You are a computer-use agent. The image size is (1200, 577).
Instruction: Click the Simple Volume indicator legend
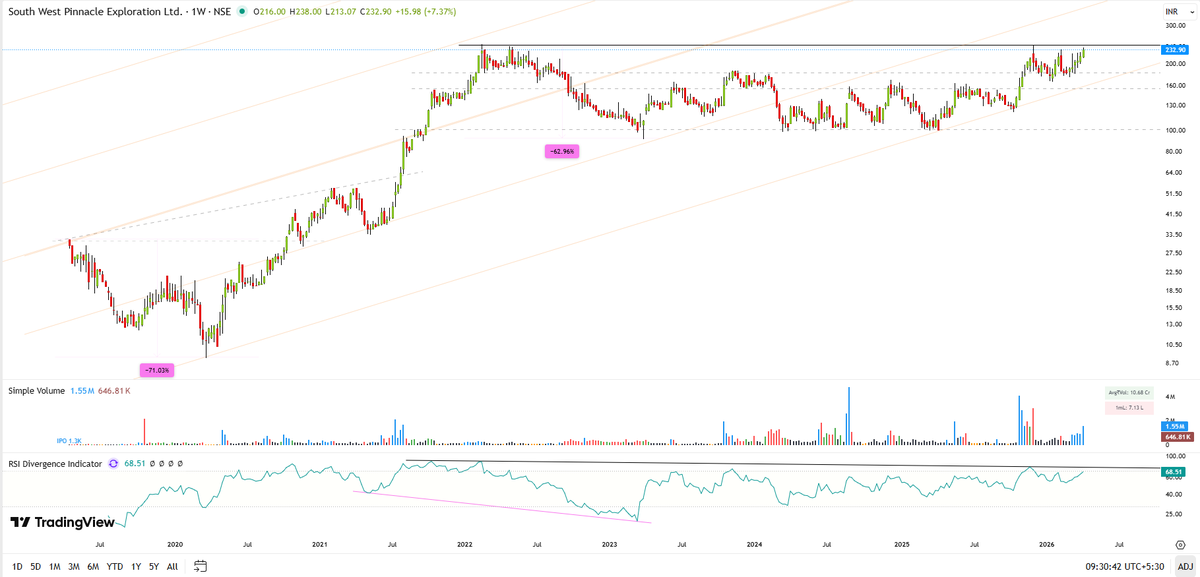pyautogui.click(x=37, y=390)
